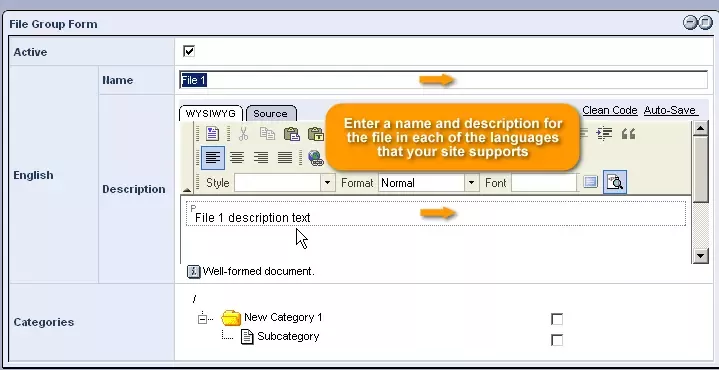The height and width of the screenshot is (370, 719).
Task: Align text right with toolbar icon
Action: click(x=261, y=158)
